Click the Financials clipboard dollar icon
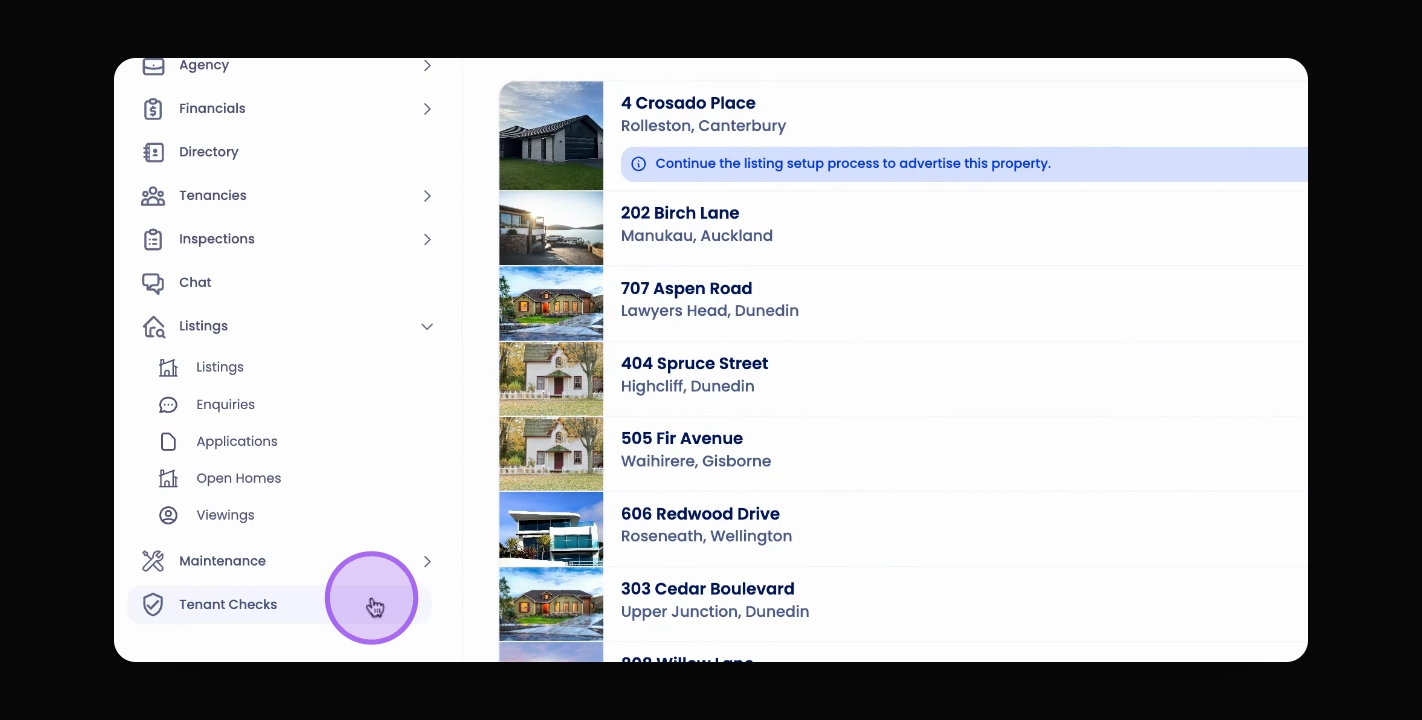This screenshot has width=1422, height=720. pos(153,109)
